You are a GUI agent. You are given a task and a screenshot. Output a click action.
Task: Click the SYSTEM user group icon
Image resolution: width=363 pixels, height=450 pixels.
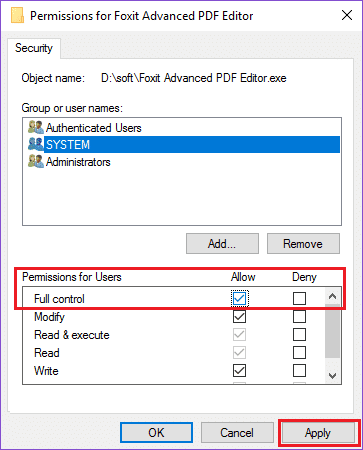point(36,144)
